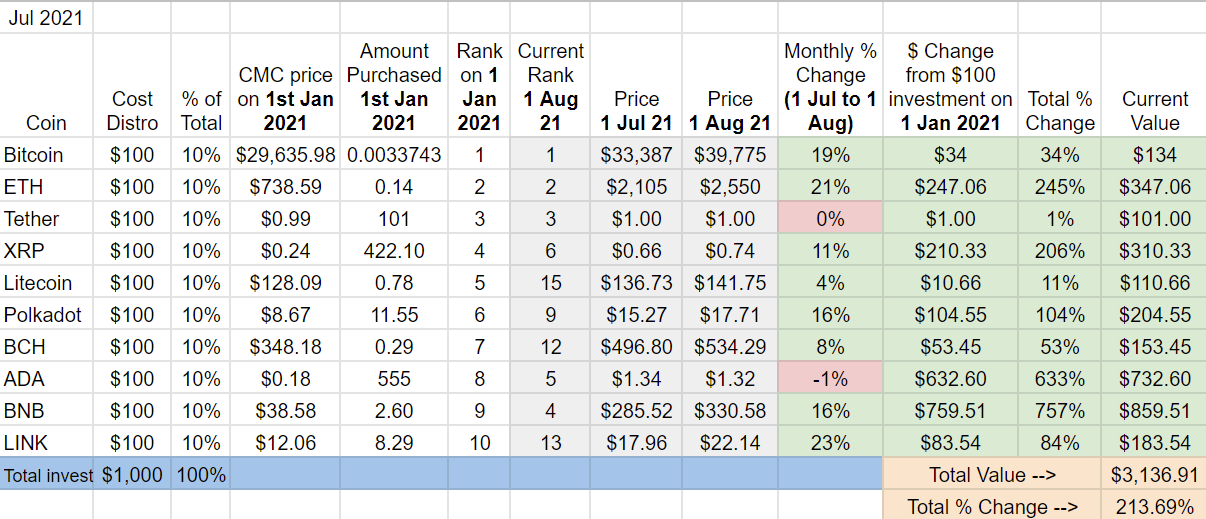Select the 'Bitcoin' coin cell

coord(47,155)
